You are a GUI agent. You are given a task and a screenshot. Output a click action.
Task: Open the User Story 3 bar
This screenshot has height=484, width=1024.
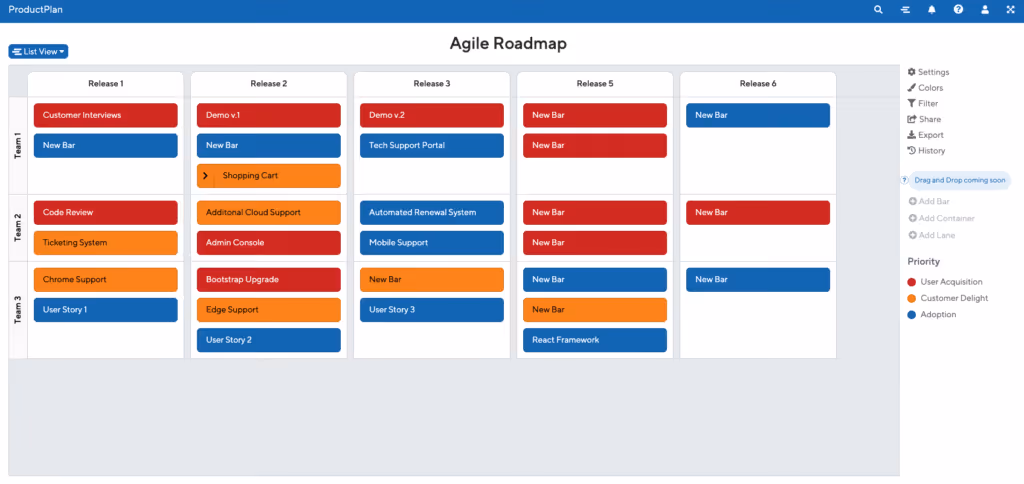(432, 310)
